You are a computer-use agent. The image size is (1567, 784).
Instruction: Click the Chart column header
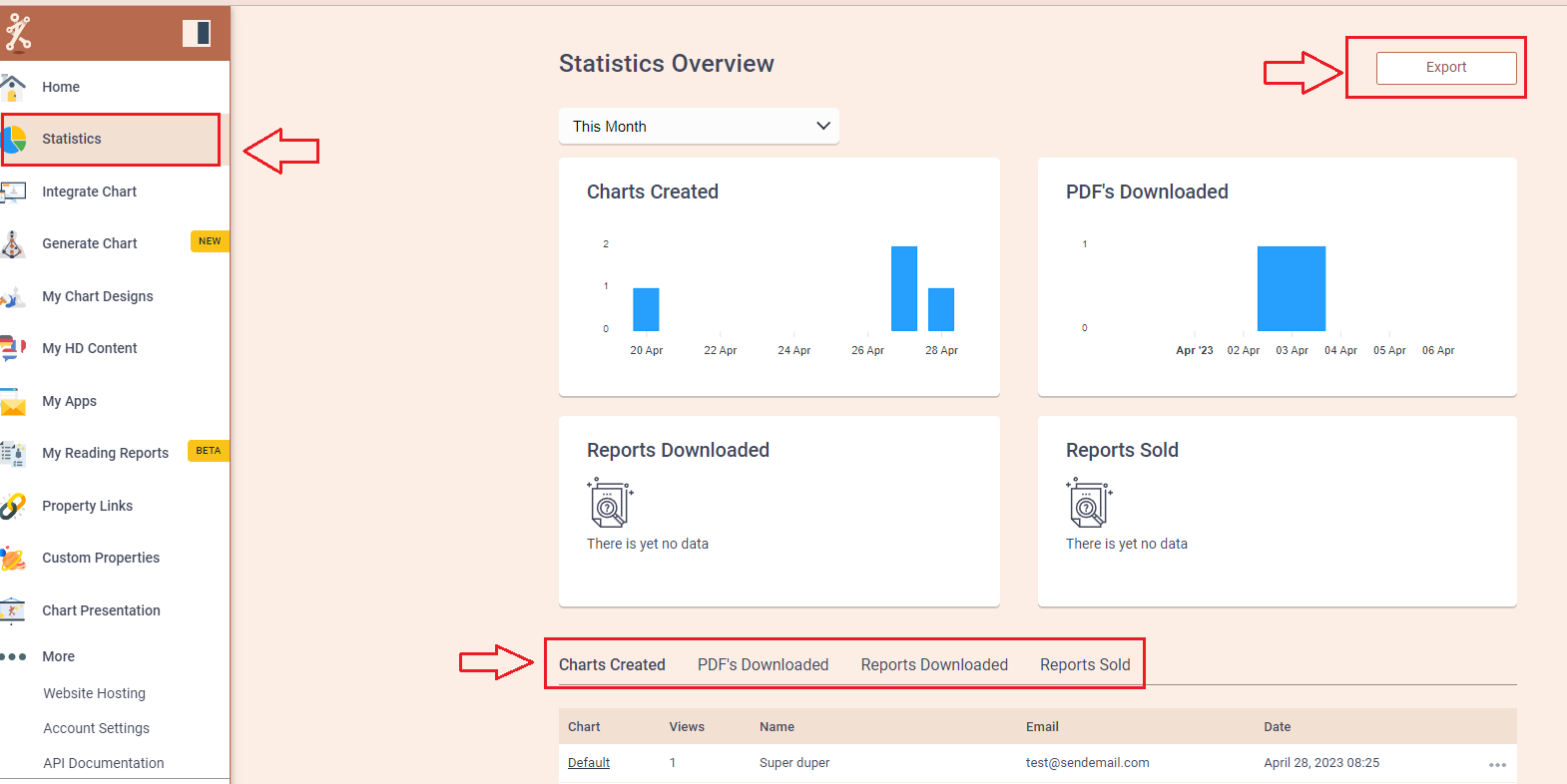[x=584, y=727]
